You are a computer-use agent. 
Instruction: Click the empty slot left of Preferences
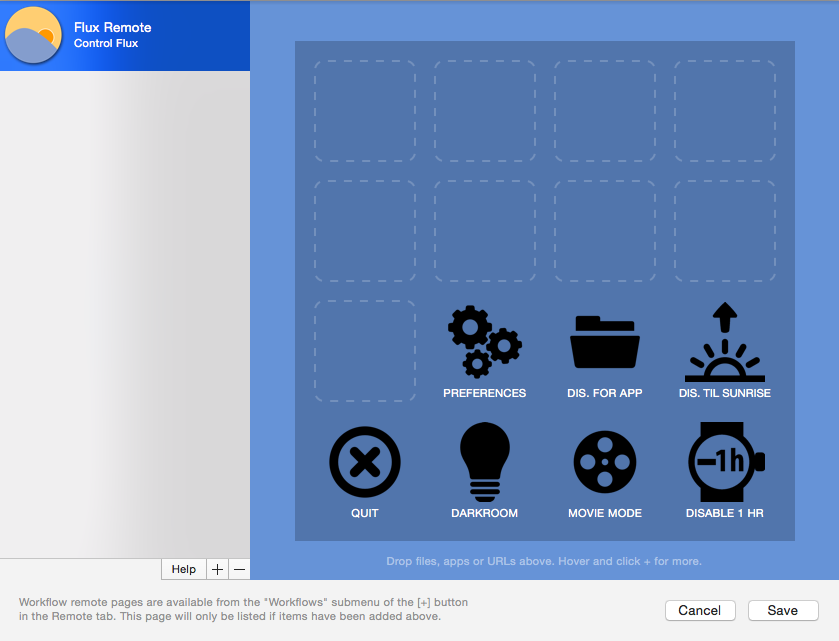click(x=365, y=351)
